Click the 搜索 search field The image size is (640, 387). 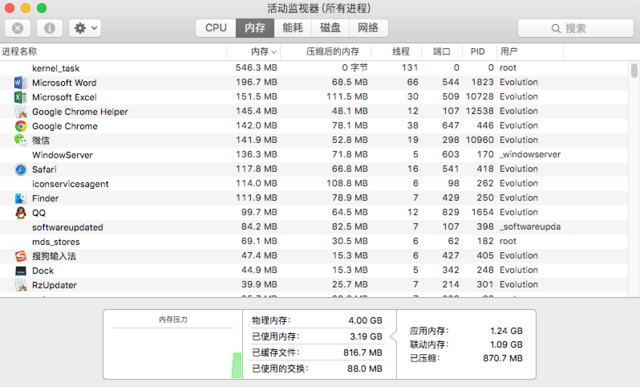click(x=576, y=28)
